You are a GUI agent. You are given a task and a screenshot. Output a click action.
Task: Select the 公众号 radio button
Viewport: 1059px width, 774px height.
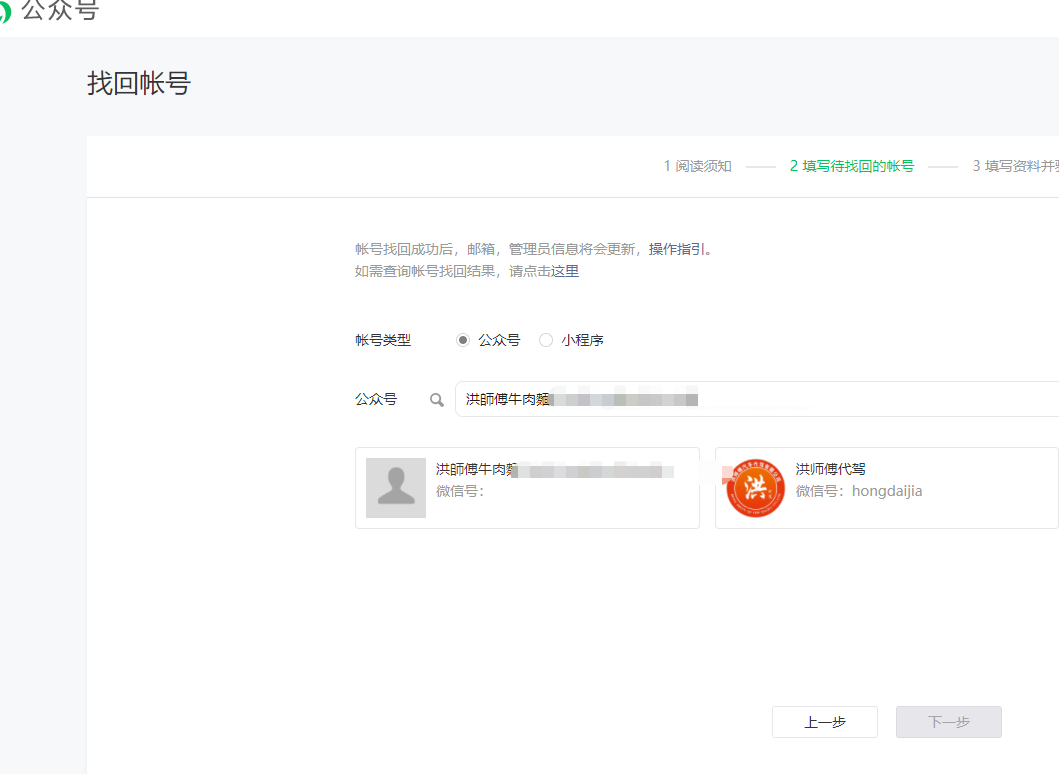(463, 340)
